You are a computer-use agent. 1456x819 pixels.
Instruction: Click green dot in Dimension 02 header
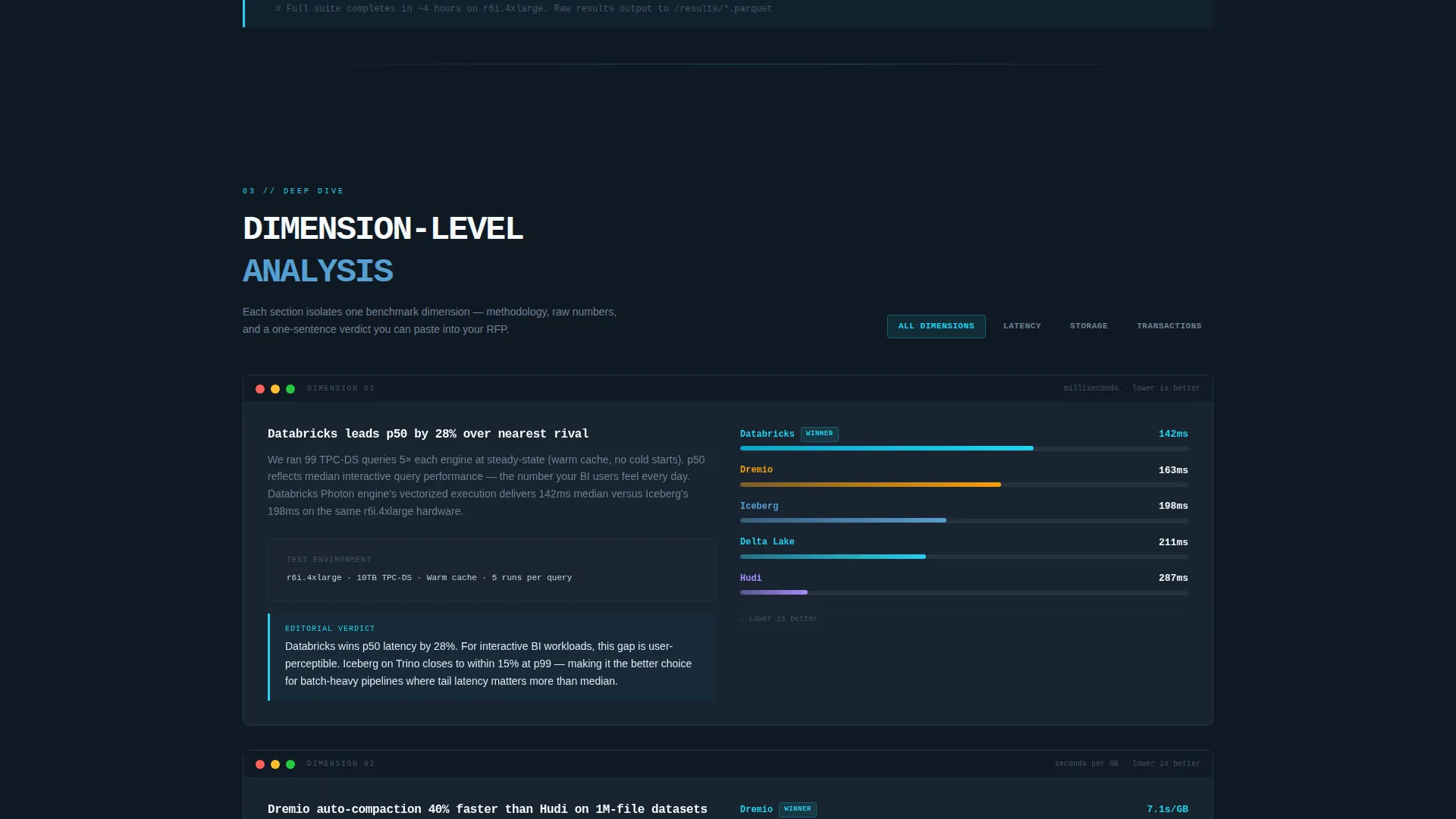290,764
